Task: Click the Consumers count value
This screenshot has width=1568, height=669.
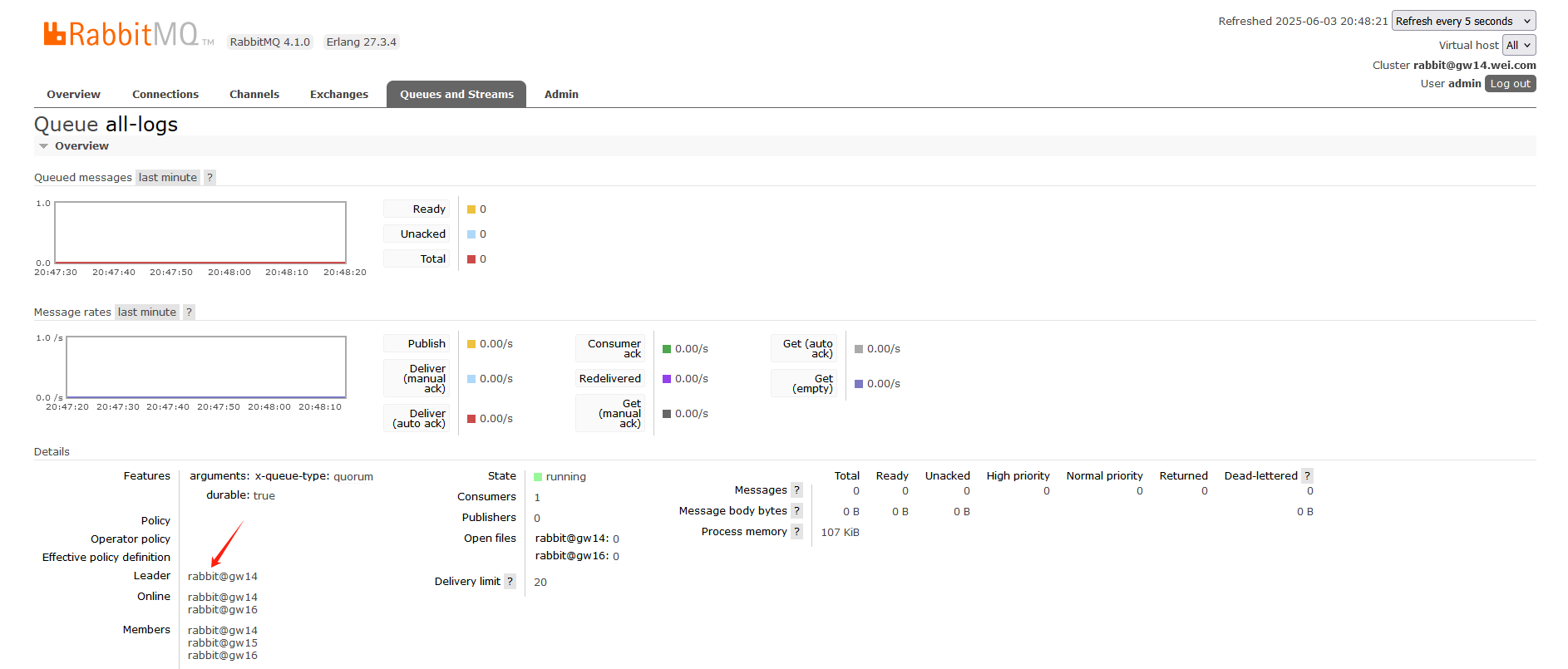Action: point(537,497)
